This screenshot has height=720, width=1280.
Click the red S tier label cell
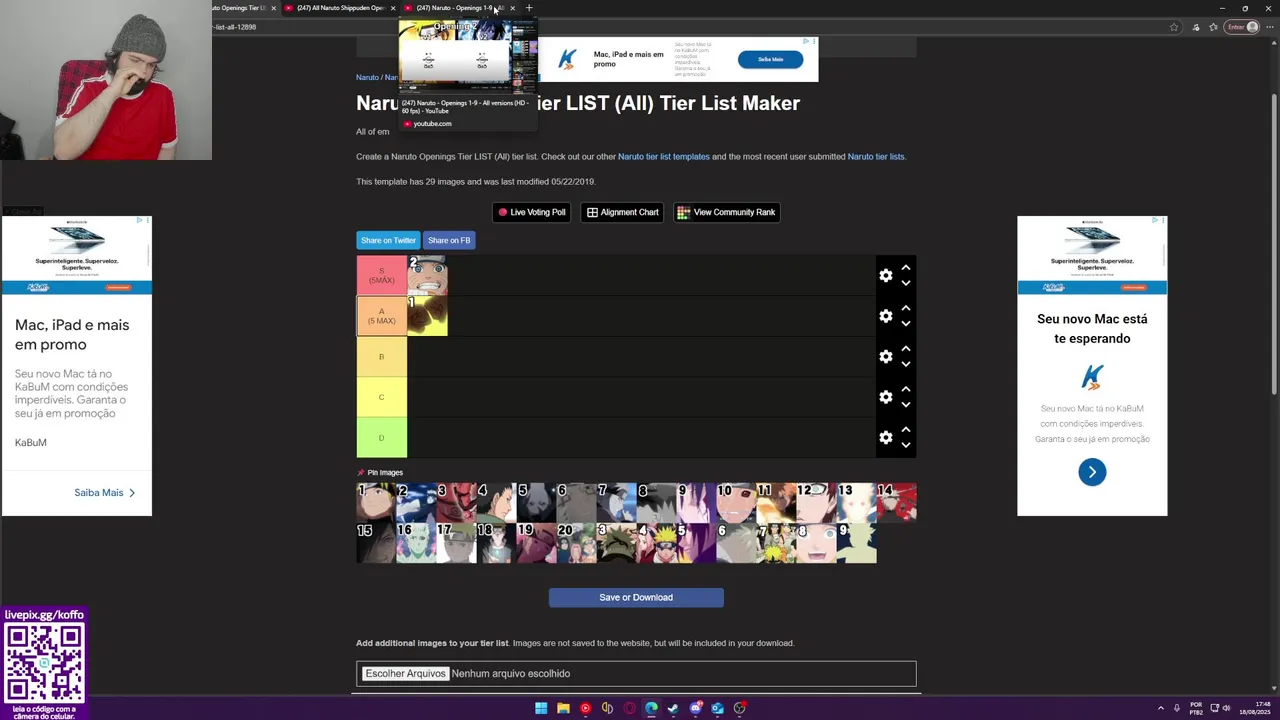(x=381, y=275)
